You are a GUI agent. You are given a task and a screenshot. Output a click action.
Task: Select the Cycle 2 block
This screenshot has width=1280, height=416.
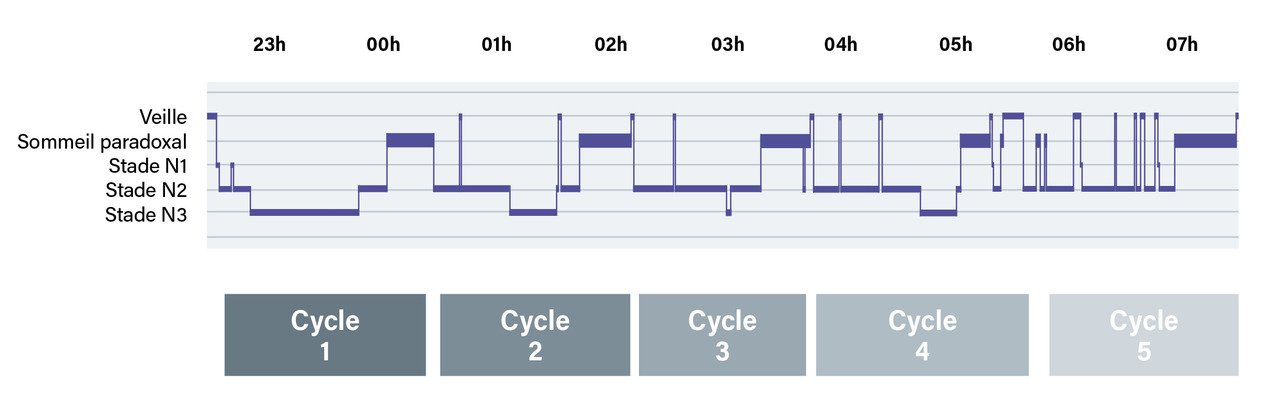(535, 335)
